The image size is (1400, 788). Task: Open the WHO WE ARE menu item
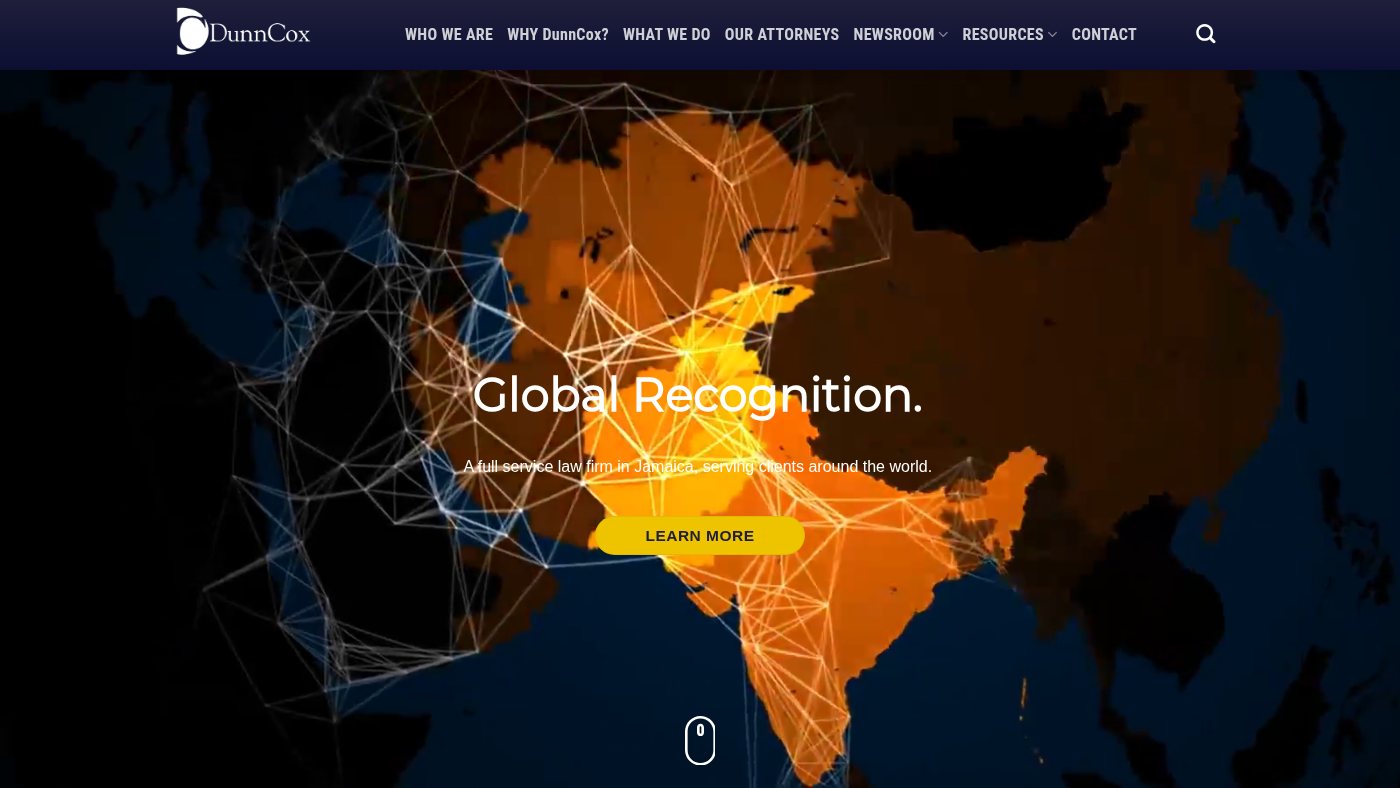click(x=449, y=35)
